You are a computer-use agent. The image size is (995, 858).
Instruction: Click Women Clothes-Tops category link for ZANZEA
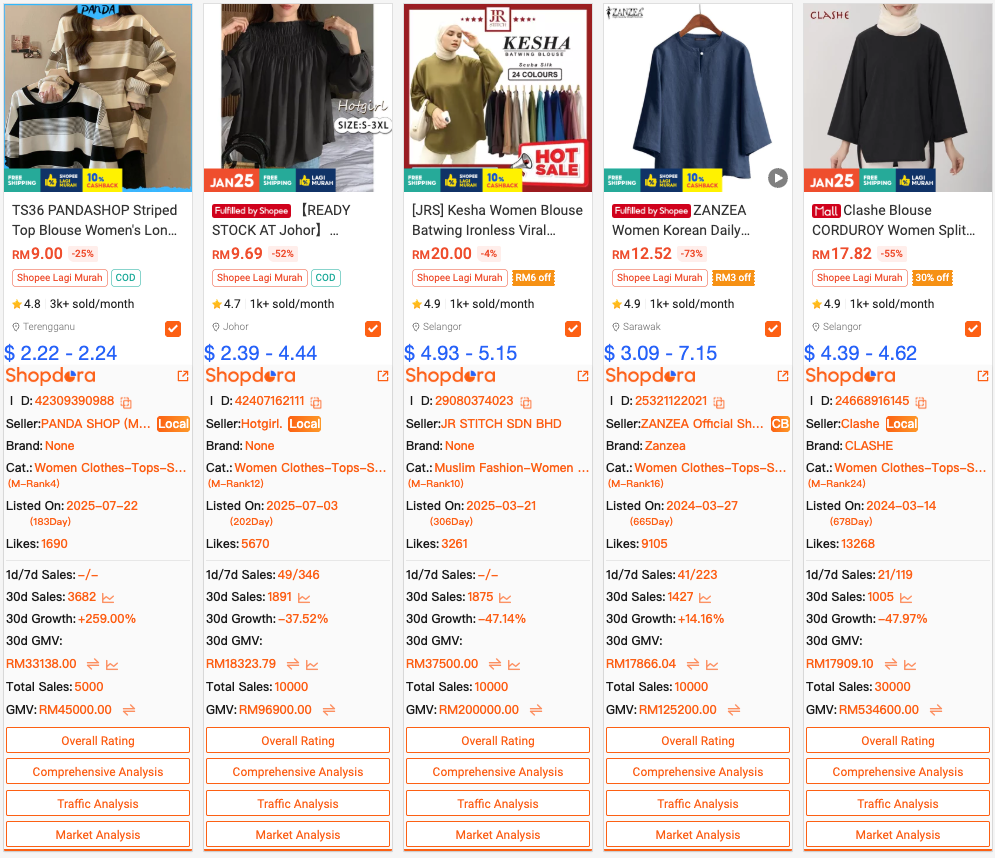tap(710, 468)
